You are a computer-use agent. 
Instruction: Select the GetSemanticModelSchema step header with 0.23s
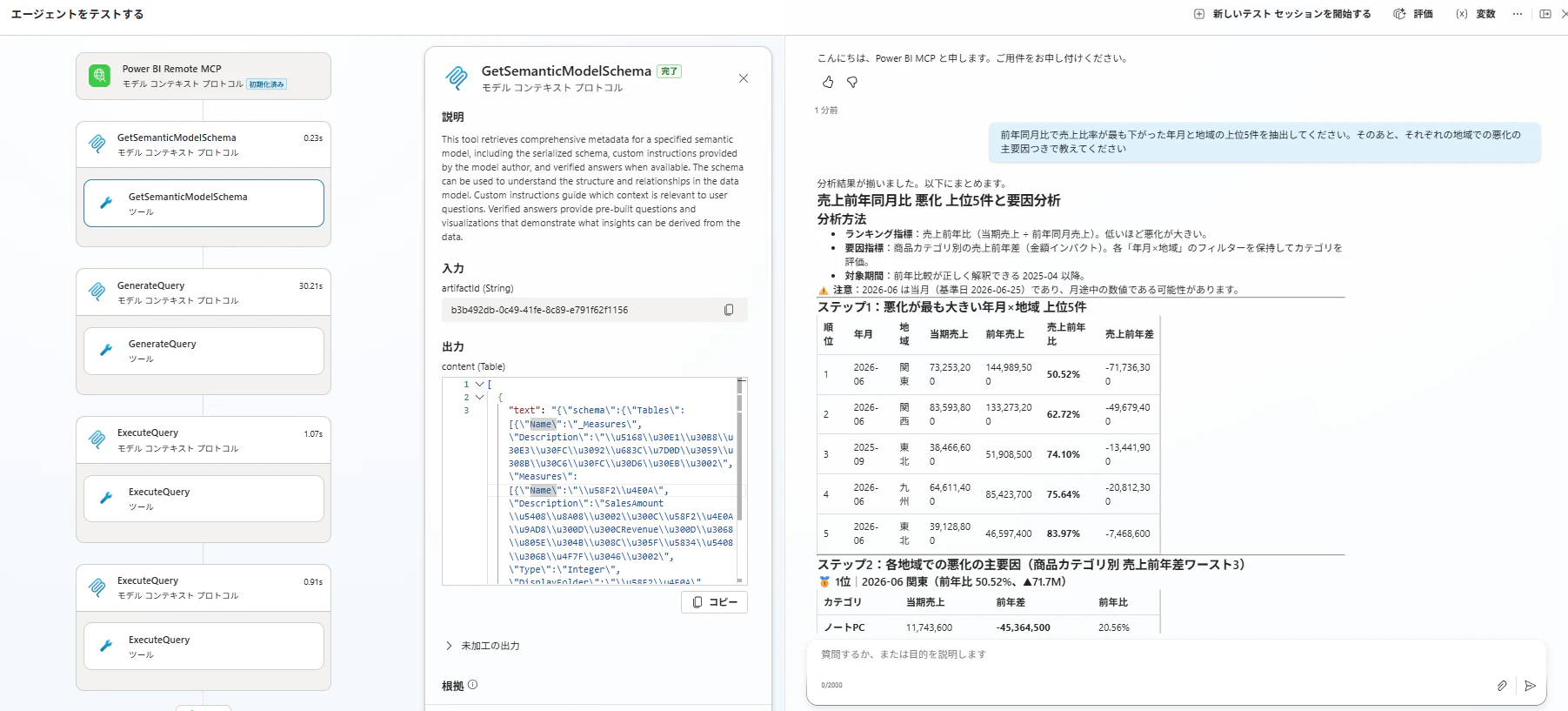click(x=204, y=144)
